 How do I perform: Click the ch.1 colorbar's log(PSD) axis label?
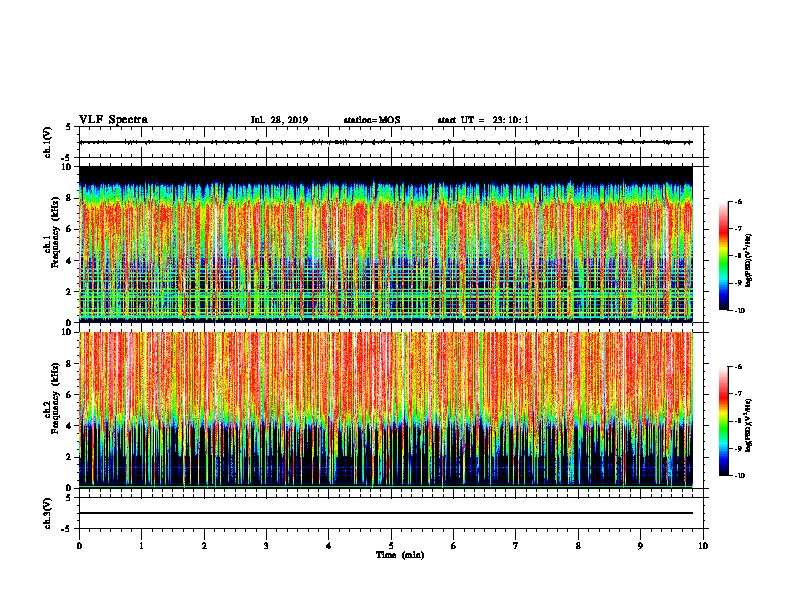coord(749,260)
